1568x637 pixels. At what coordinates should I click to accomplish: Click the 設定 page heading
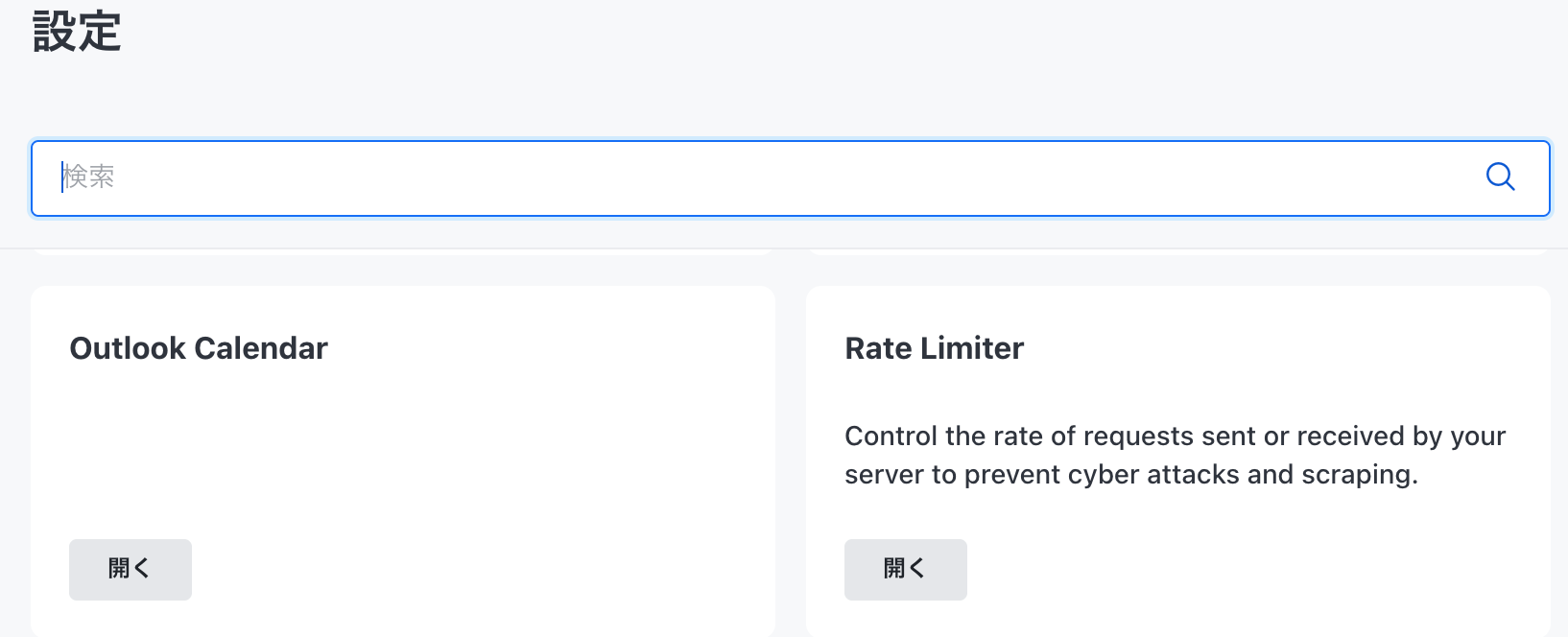pyautogui.click(x=77, y=31)
